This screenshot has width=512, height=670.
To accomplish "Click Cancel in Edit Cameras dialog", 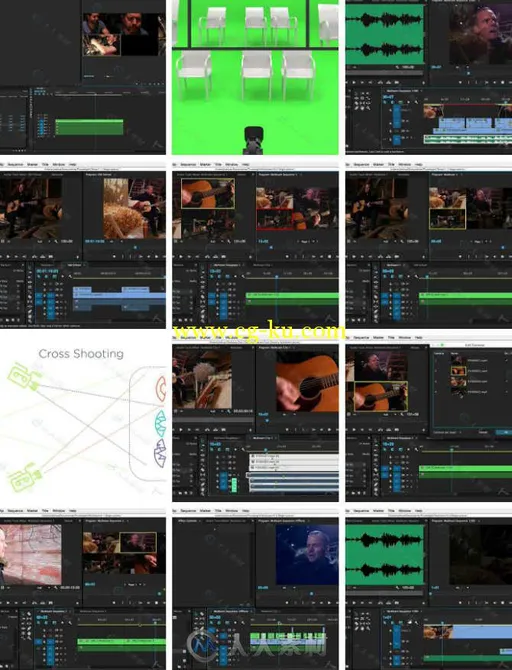I will tap(483, 432).
